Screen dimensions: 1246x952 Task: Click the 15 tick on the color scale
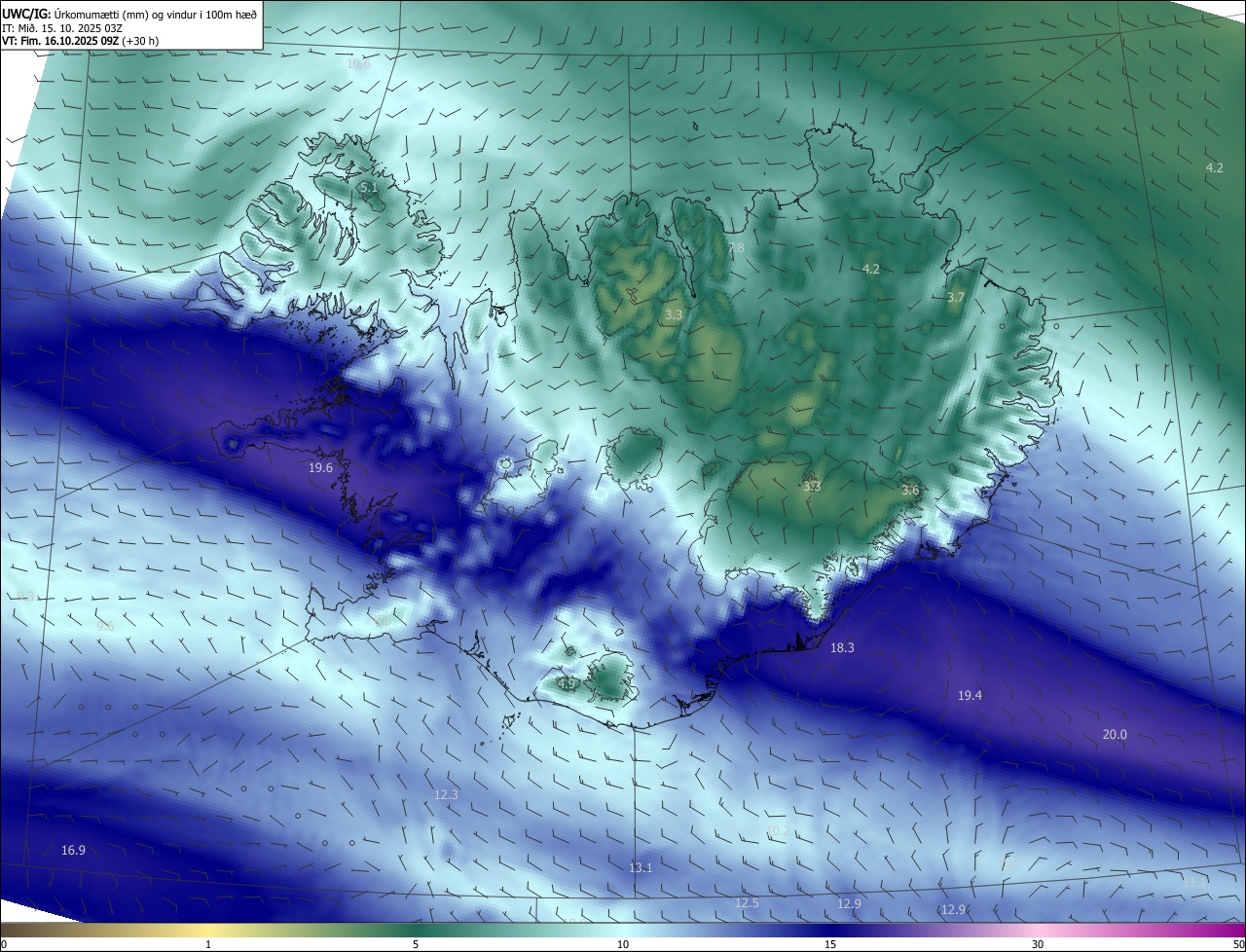click(x=830, y=944)
